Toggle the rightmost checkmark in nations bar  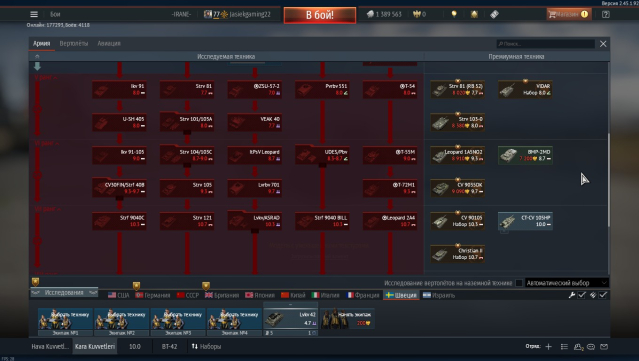point(603,295)
